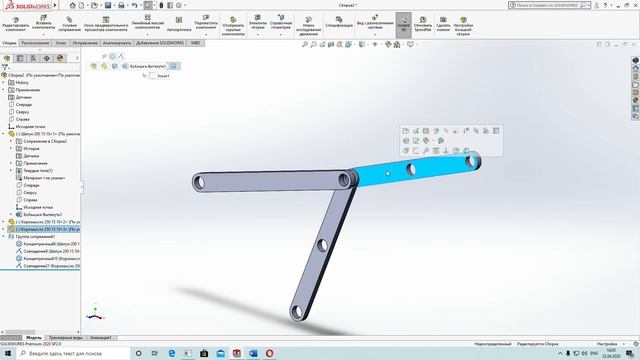Toggle the Select cursor tool
The height and width of the screenshot is (360, 640).
coord(148,5)
